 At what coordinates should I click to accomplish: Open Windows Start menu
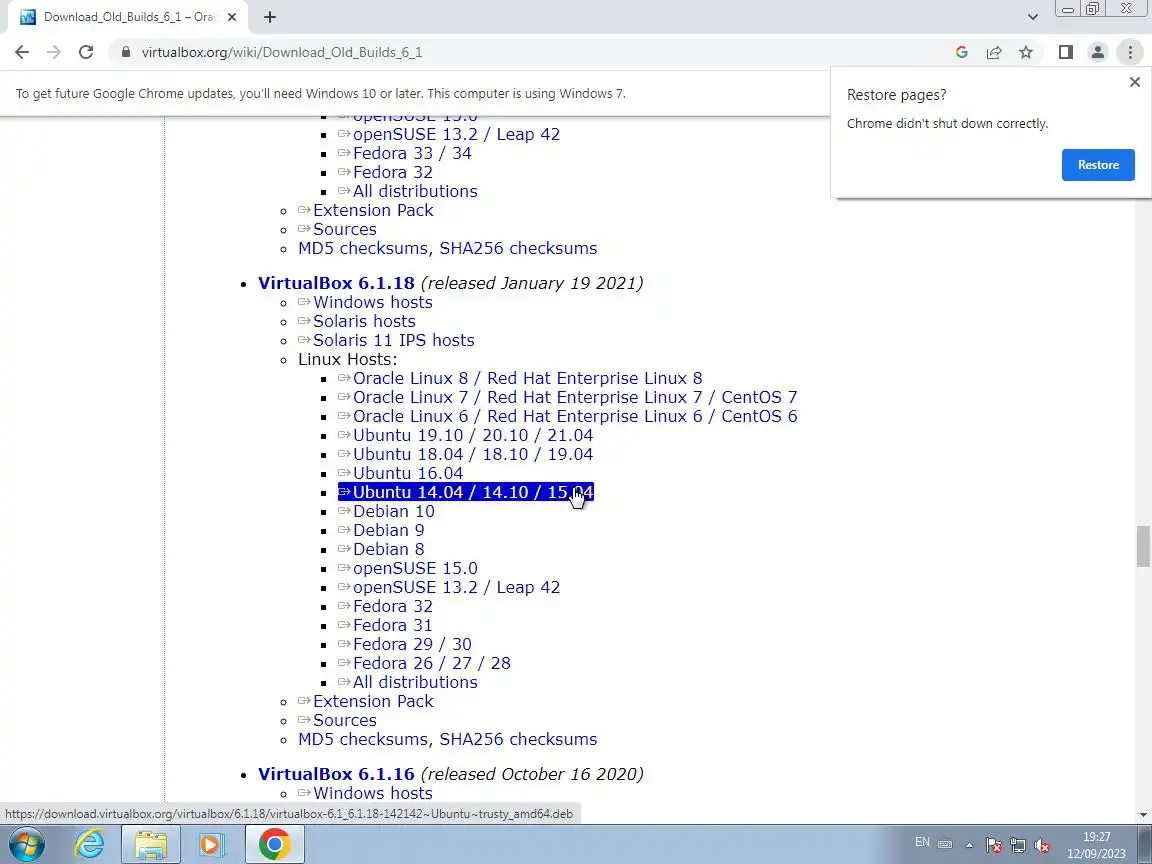click(x=26, y=844)
